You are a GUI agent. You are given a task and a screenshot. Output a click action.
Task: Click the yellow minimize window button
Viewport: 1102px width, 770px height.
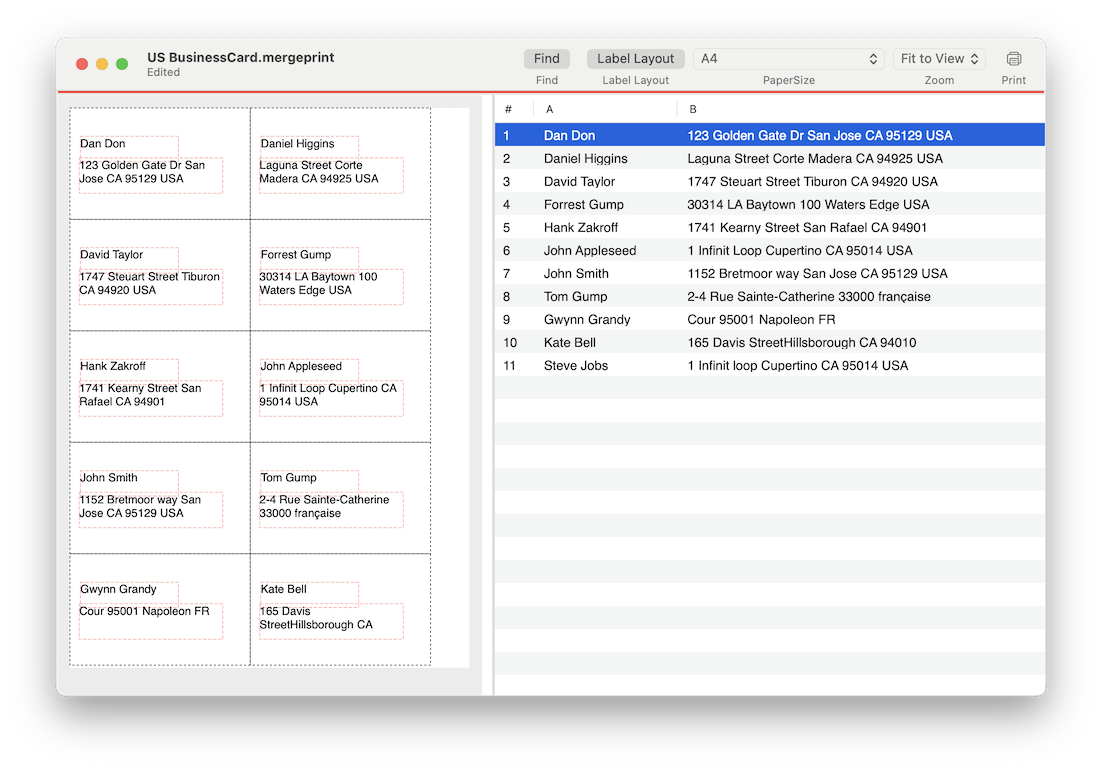click(x=102, y=64)
